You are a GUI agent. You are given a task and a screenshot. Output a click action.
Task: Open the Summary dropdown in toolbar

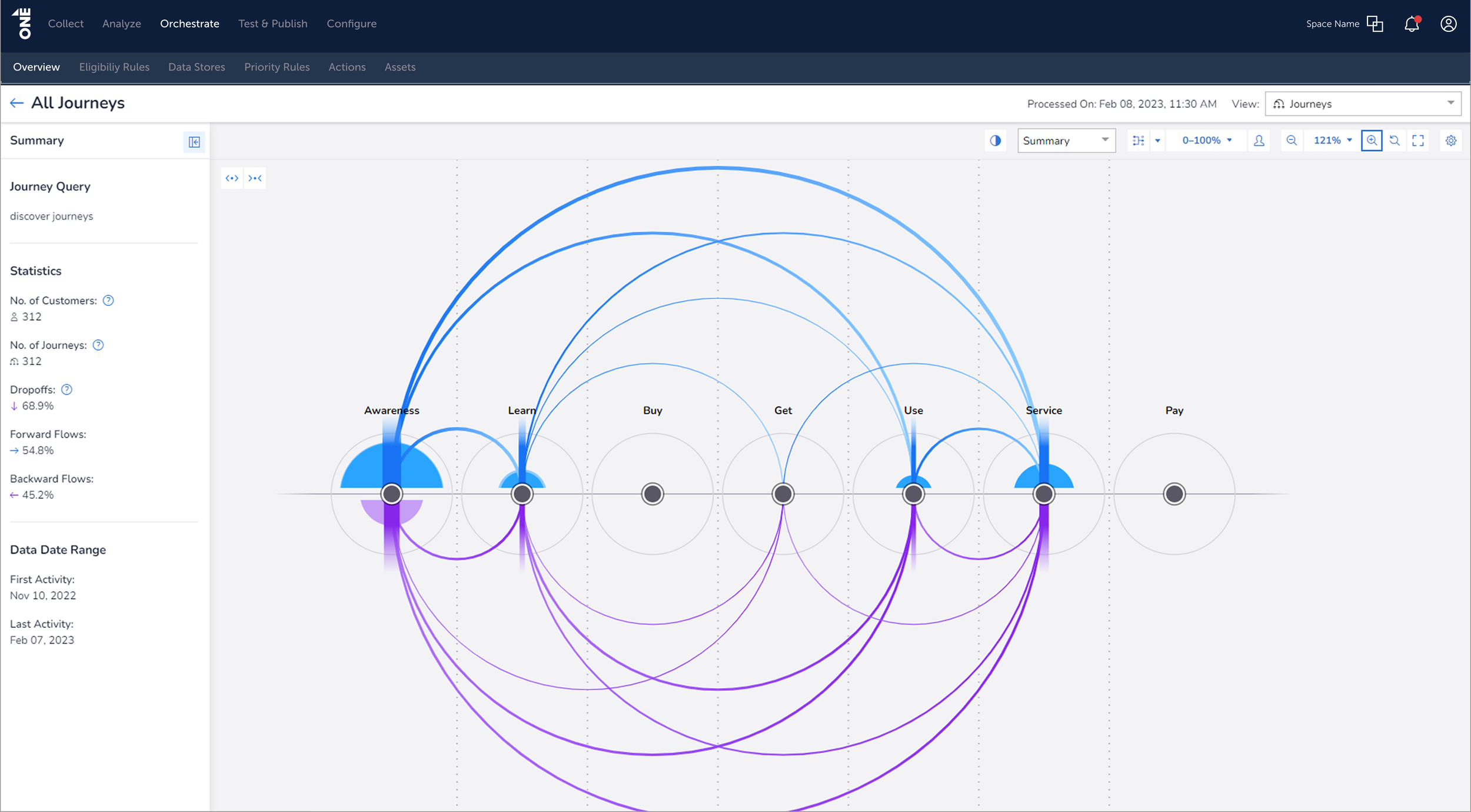point(1066,141)
